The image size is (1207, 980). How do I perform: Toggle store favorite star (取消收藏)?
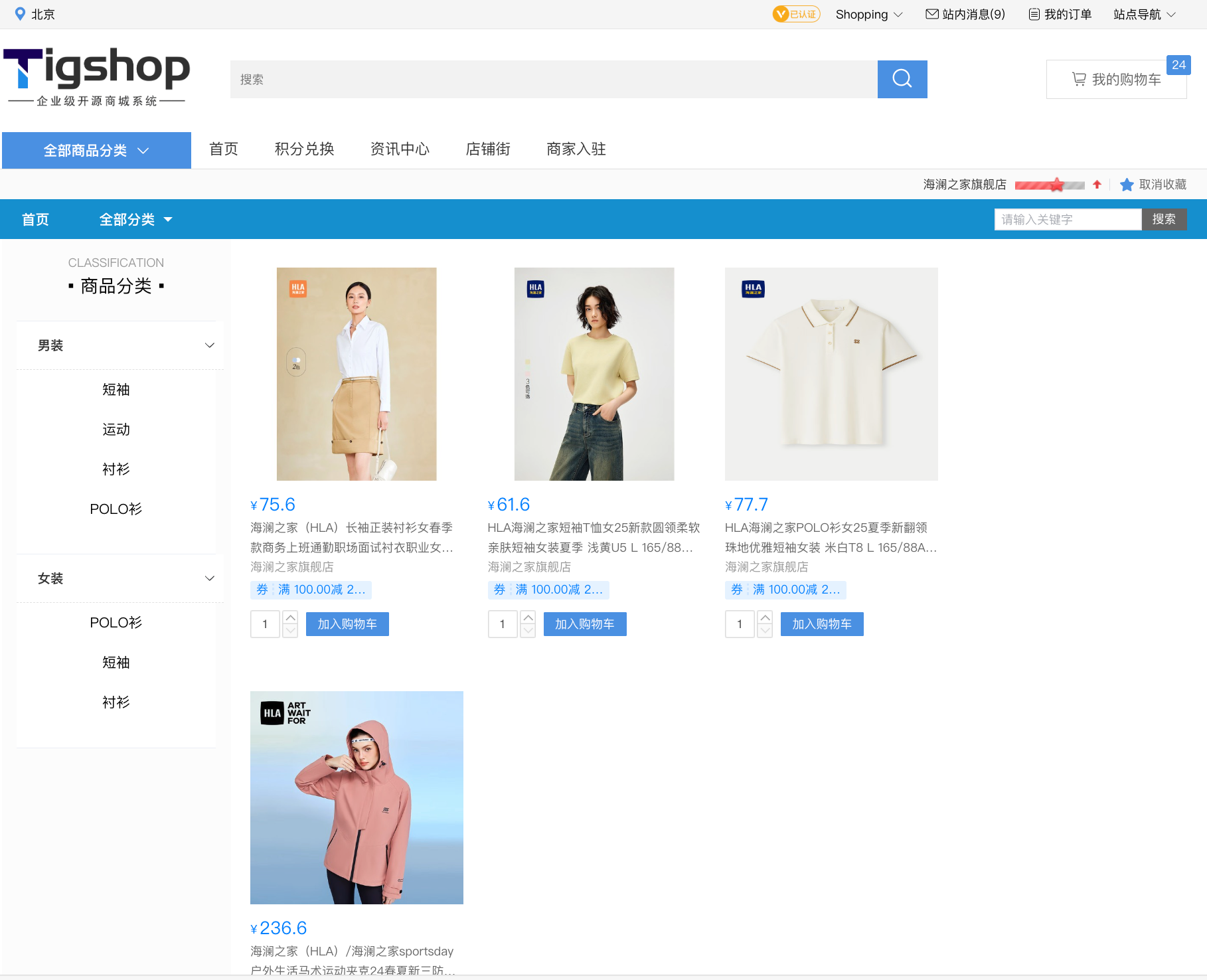[x=1127, y=185]
